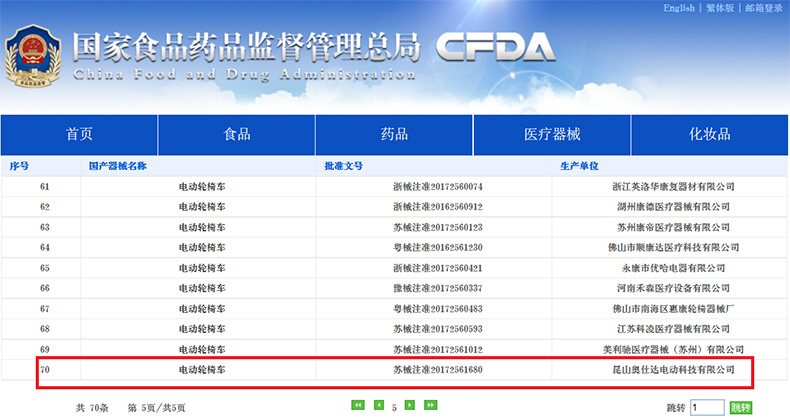Image resolution: width=790 pixels, height=420 pixels.
Task: Open the 食品 navigation tab
Action: pos(237,134)
